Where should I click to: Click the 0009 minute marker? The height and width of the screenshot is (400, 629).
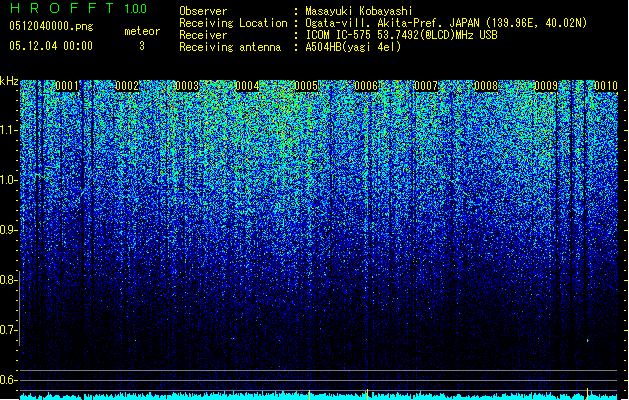(546, 86)
